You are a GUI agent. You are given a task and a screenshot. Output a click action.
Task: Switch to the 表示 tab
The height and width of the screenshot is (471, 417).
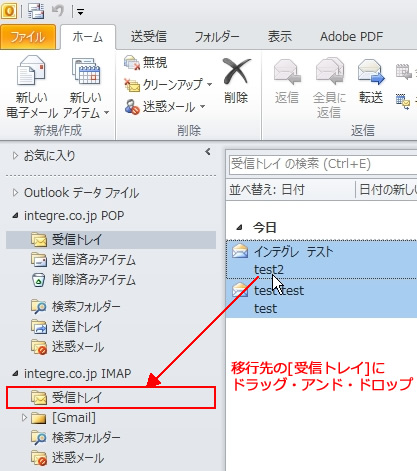coord(280,37)
